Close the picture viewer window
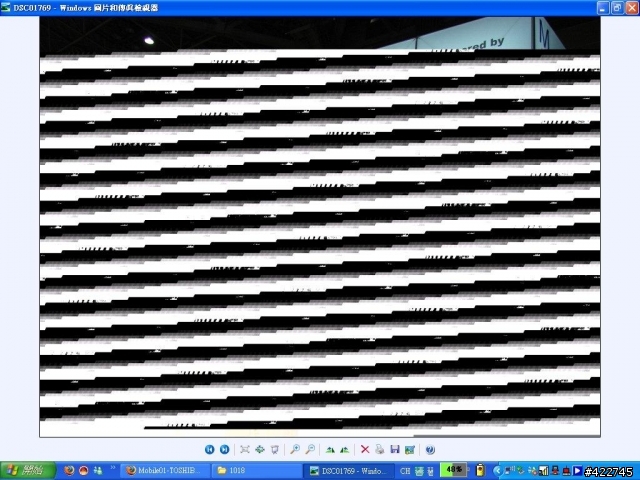The image size is (640, 480). click(x=632, y=8)
